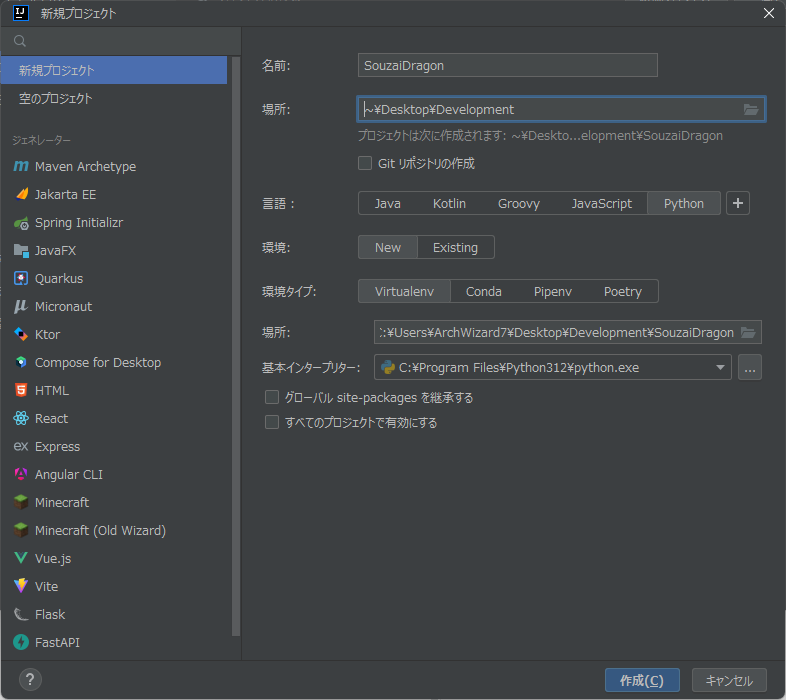The image size is (786, 700).
Task: Toggle グローバル site-packages を継承する
Action: (272, 398)
